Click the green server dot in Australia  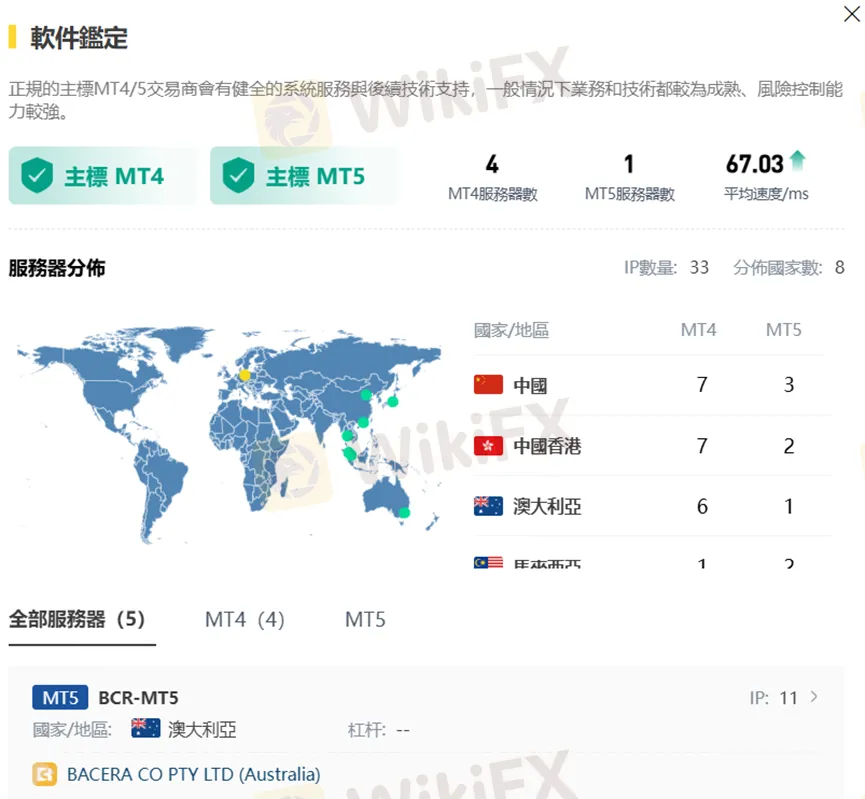click(x=404, y=512)
